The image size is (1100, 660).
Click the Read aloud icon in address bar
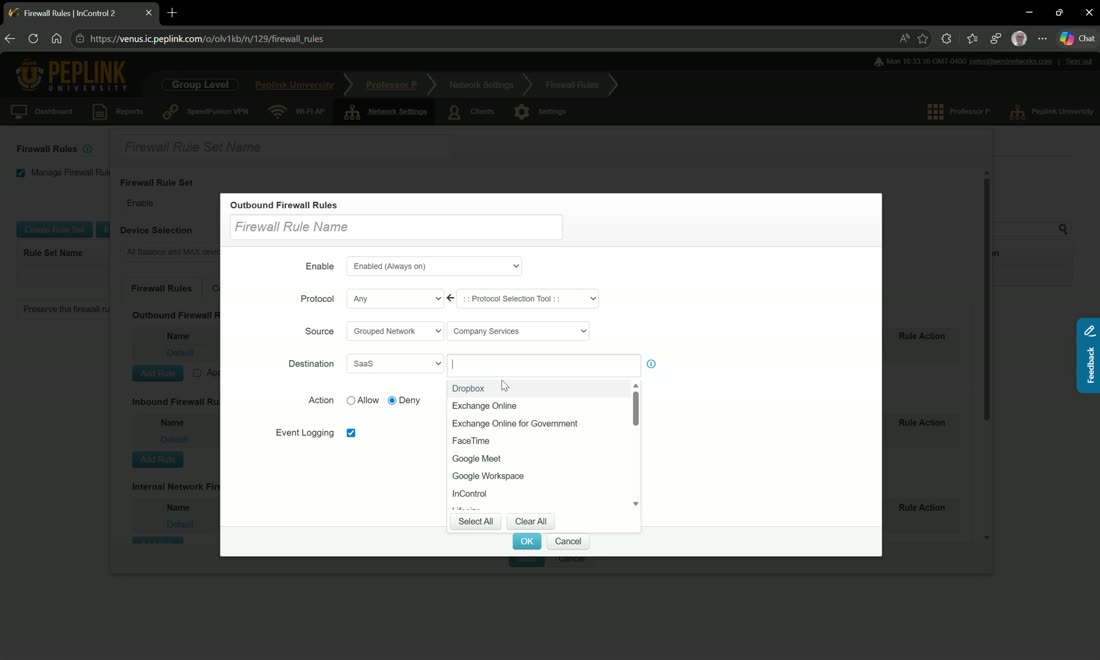(904, 39)
